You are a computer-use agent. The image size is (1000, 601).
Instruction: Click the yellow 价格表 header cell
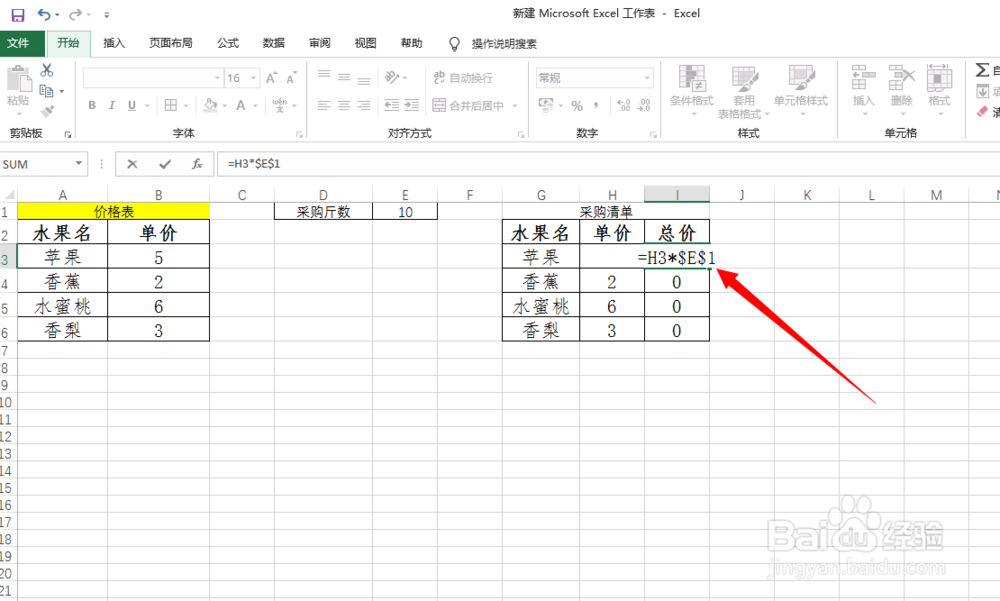pos(114,212)
